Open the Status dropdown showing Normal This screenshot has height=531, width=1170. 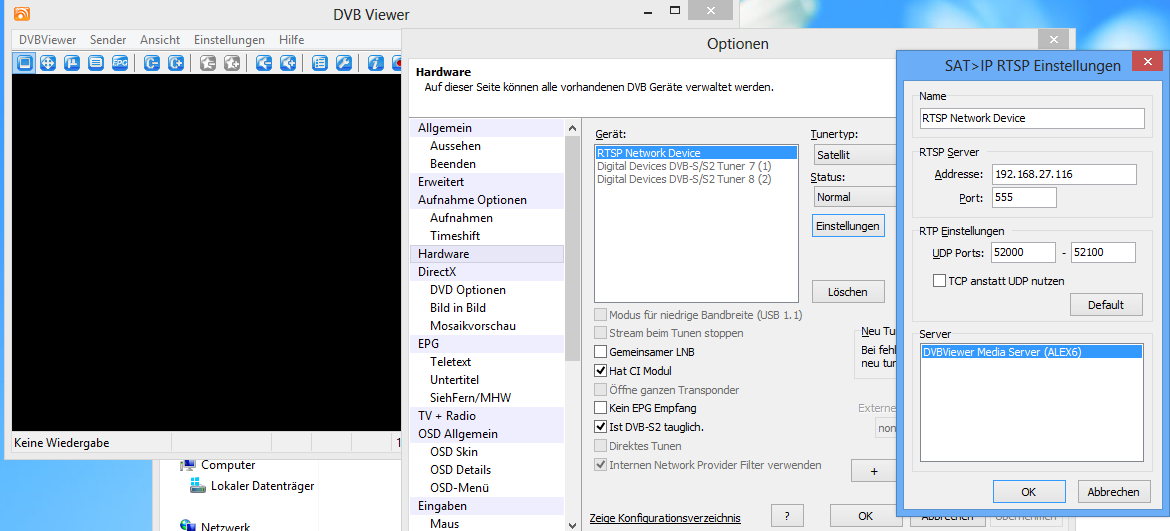click(852, 197)
